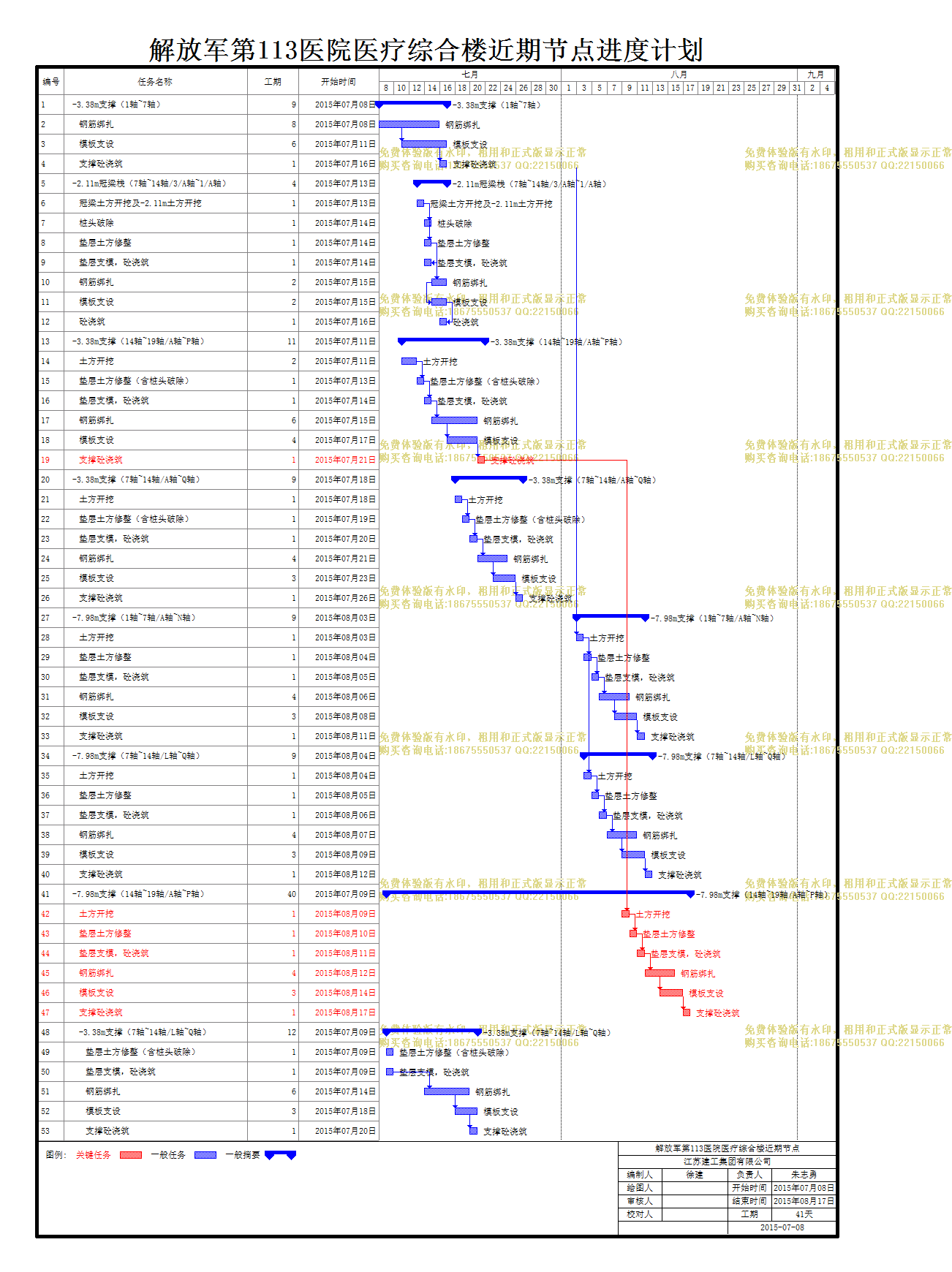Click start date 2015年08月07日 in row 38
Viewport: 952px width, 1272px height.
(345, 835)
